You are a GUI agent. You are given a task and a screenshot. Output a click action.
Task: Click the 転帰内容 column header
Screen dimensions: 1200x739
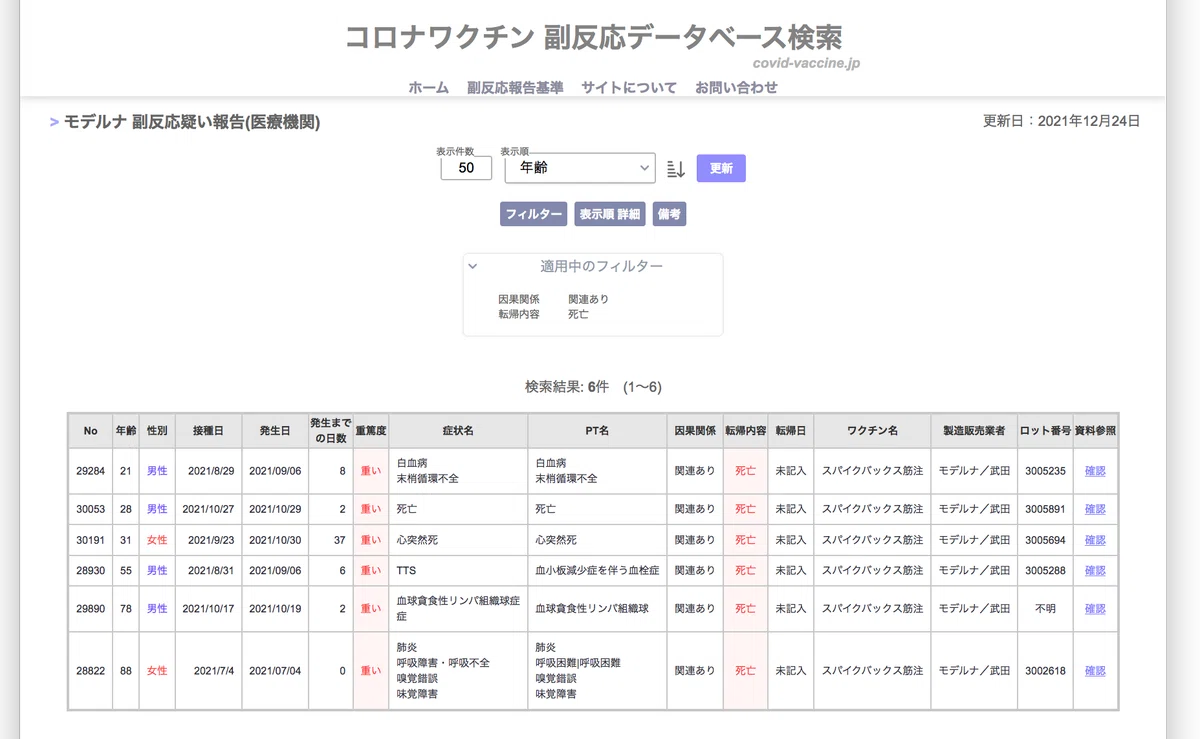[x=746, y=431]
